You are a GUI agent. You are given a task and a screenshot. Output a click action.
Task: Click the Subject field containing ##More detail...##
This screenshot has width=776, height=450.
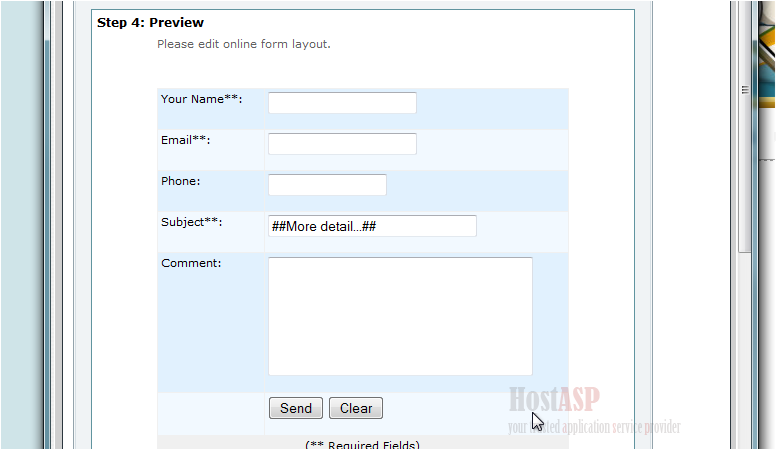click(x=372, y=226)
